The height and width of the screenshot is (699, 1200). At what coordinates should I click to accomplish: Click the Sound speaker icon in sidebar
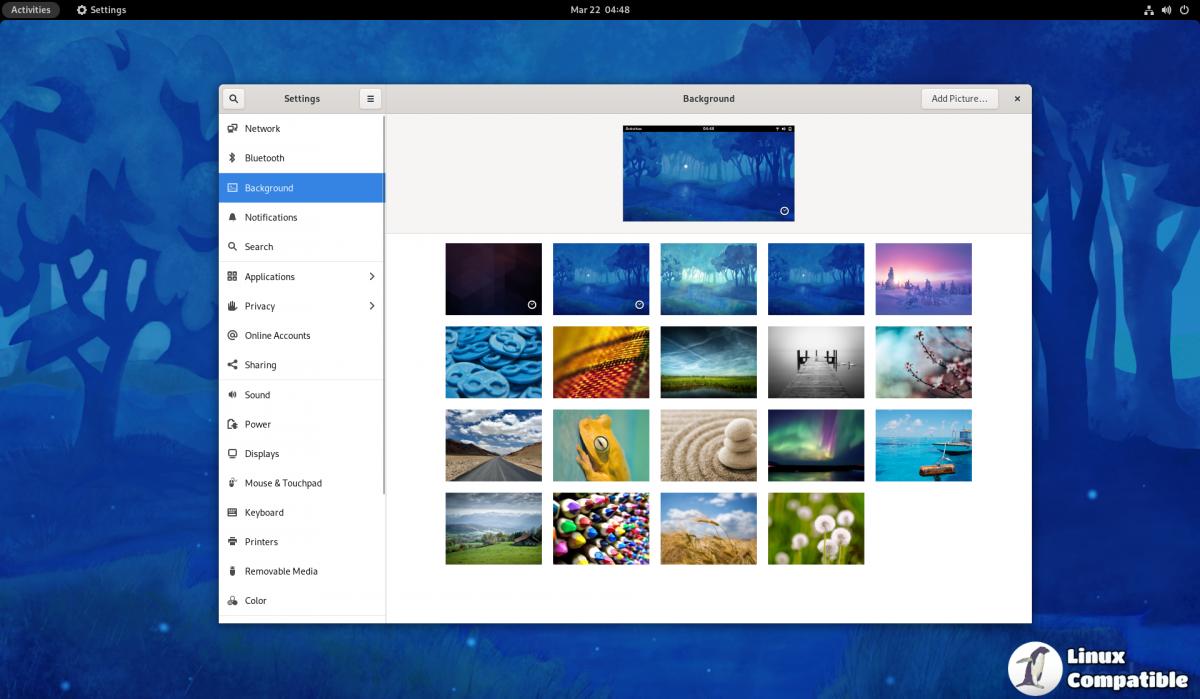pyautogui.click(x=232, y=395)
